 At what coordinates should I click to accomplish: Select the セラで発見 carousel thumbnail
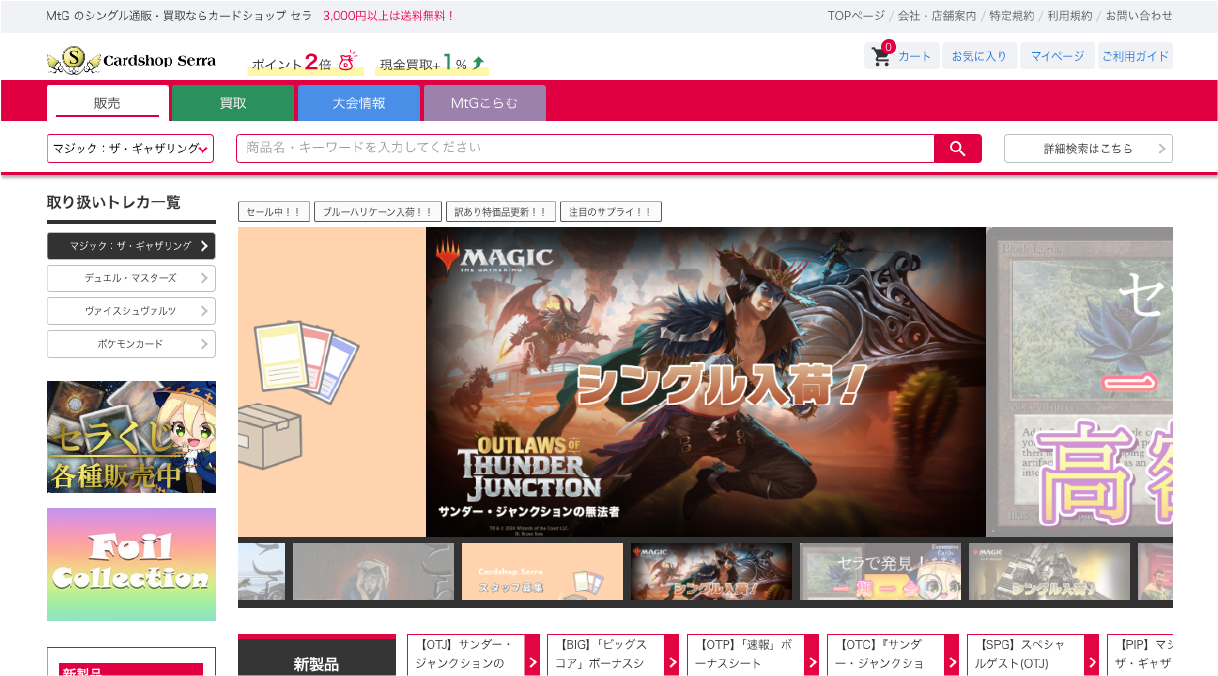(x=880, y=571)
